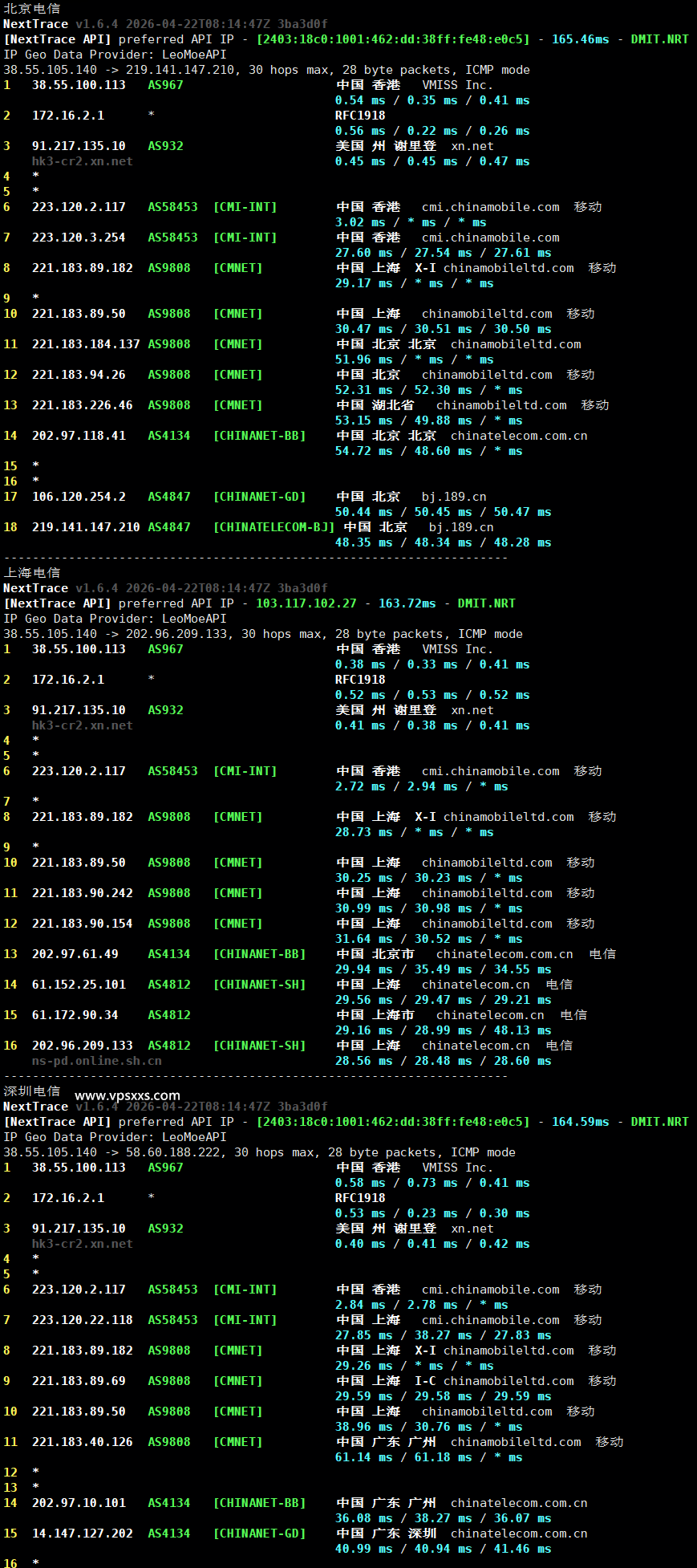The height and width of the screenshot is (1568, 697).
Task: Click the 31.64 ms latency value
Action: (x=364, y=939)
